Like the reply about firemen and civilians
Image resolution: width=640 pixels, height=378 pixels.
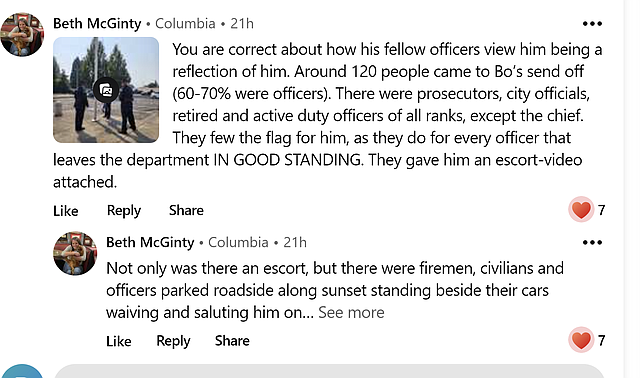tap(119, 341)
